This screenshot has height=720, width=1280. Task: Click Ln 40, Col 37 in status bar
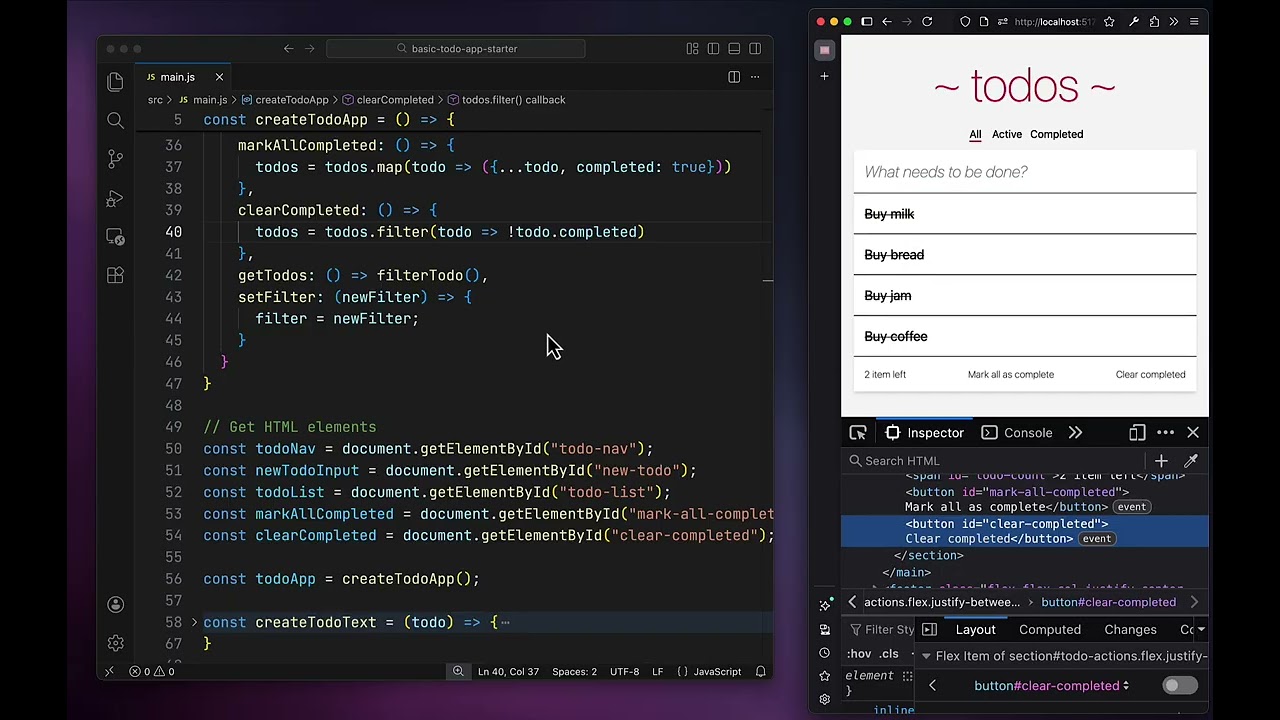click(508, 672)
